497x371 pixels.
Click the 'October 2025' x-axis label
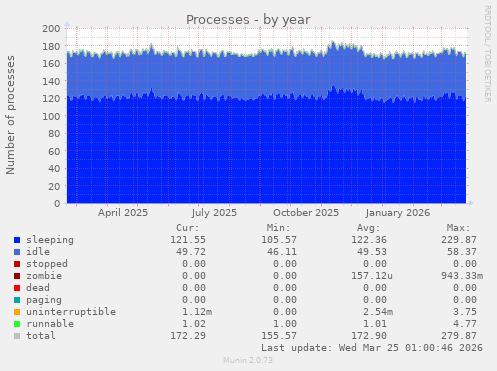tap(306, 213)
